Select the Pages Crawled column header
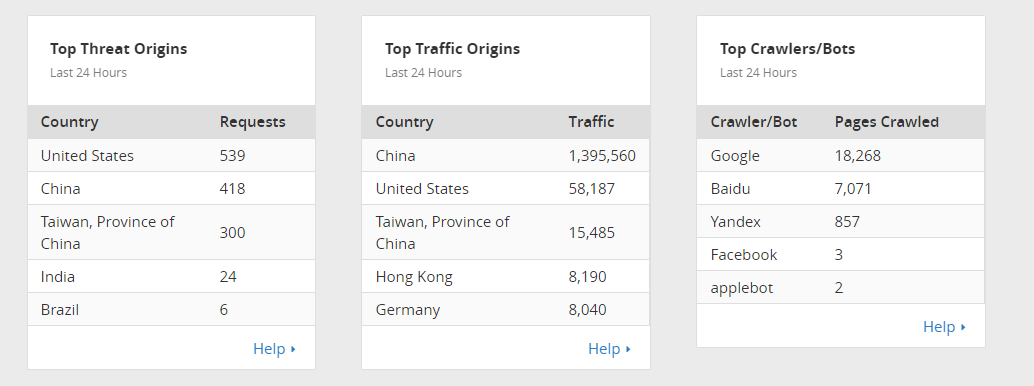Image resolution: width=1034 pixels, height=386 pixels. point(887,122)
